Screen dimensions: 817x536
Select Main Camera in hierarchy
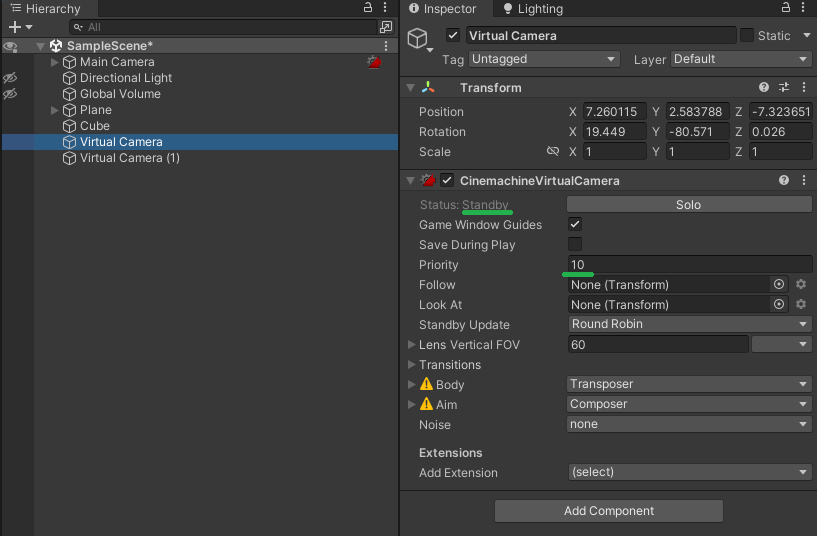[x=117, y=62]
